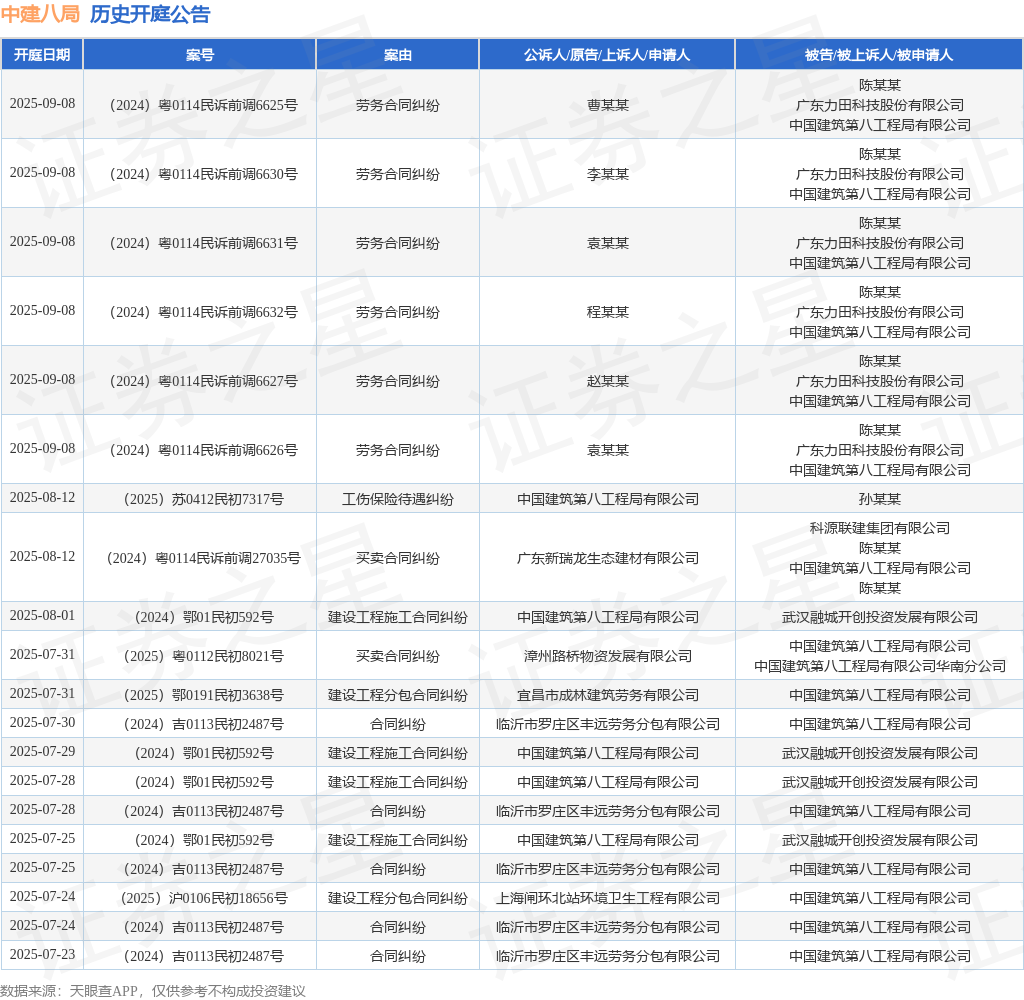1024x1000 pixels.
Task: Click the 历史开庭公告 heading
Action: (150, 14)
